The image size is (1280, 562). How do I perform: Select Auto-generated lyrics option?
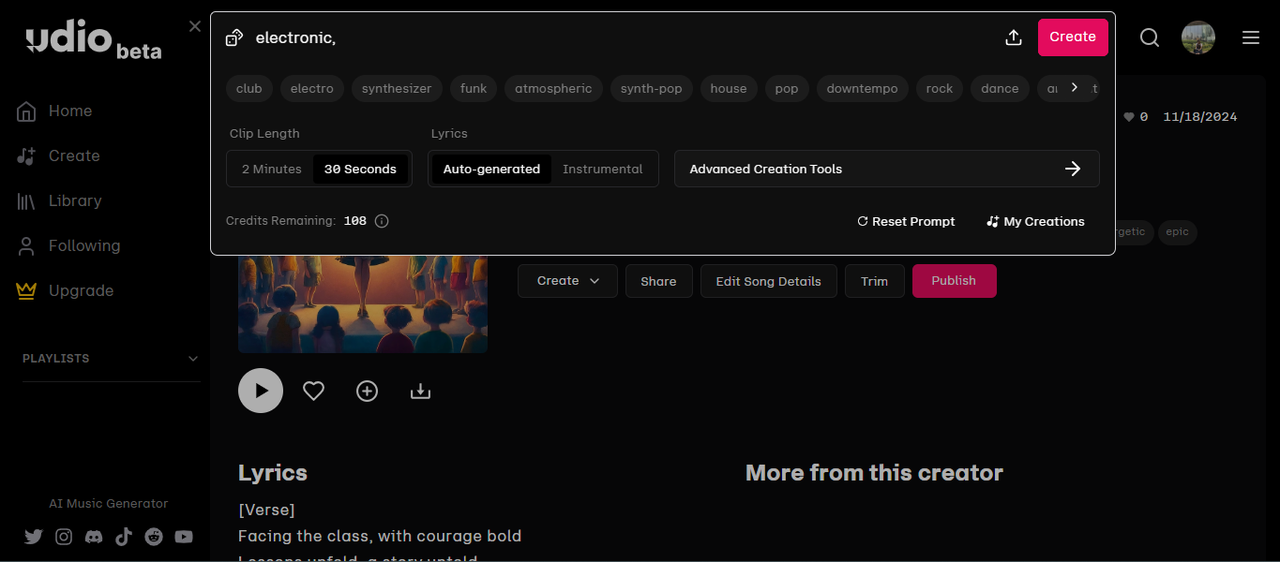tap(491, 169)
